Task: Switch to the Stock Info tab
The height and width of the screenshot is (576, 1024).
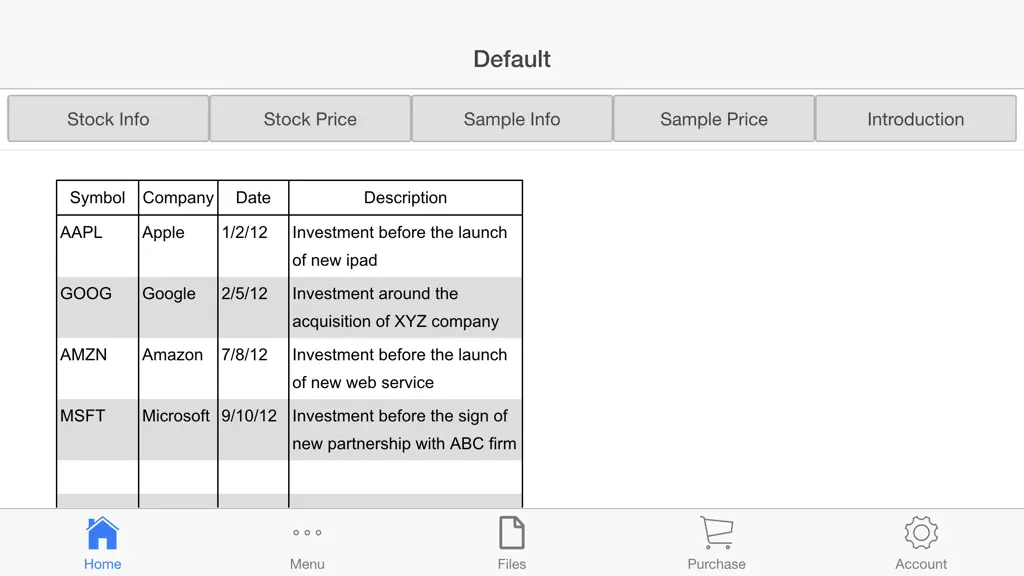Action: point(108,119)
